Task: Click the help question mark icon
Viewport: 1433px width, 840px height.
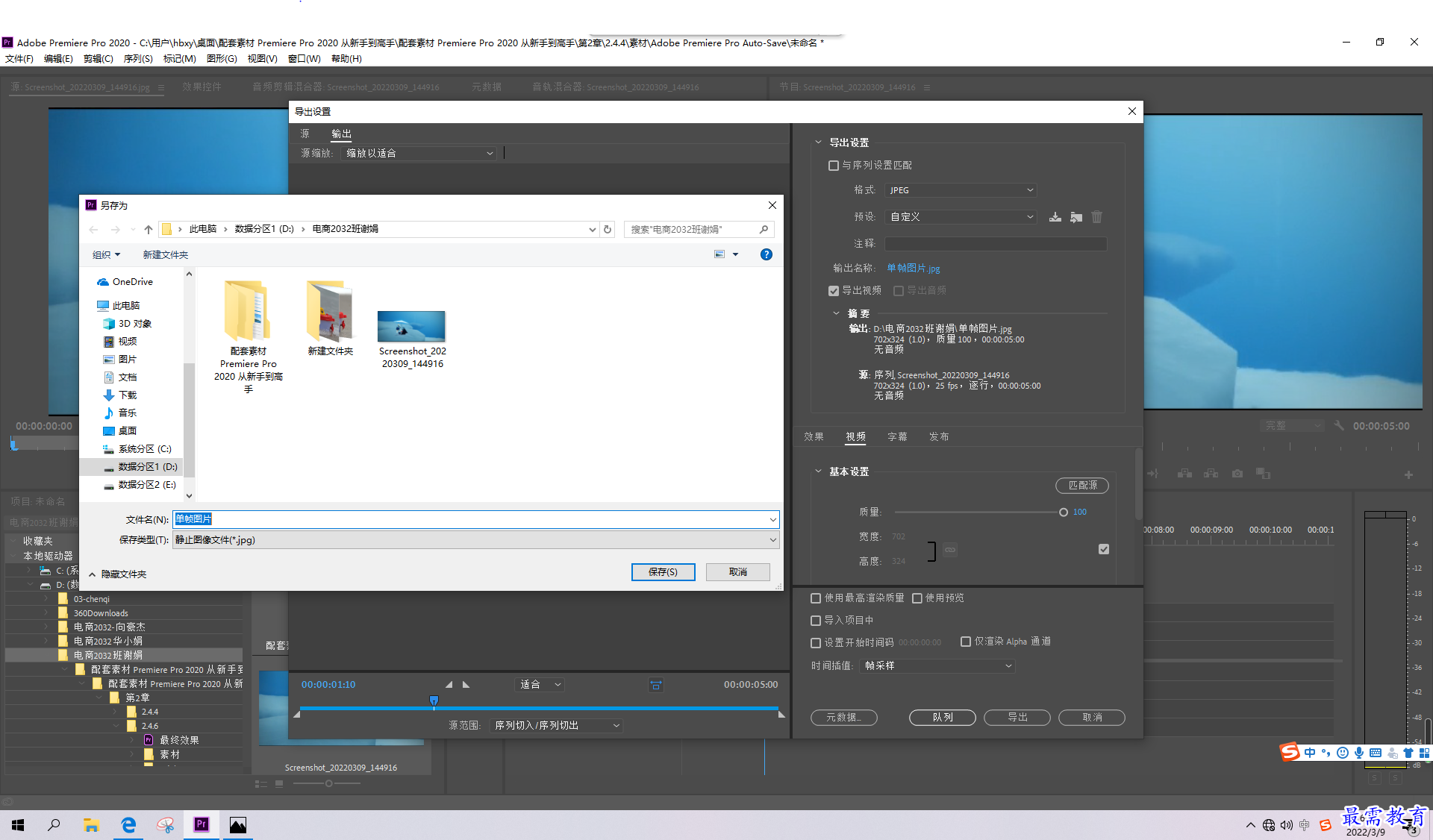Action: (x=766, y=254)
